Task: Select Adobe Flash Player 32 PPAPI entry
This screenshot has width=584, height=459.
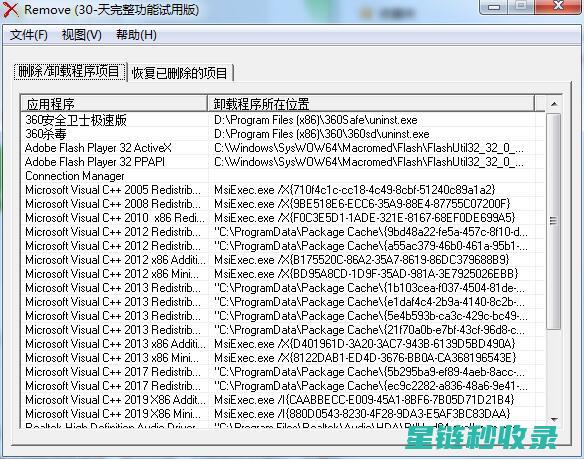Action: [282, 162]
